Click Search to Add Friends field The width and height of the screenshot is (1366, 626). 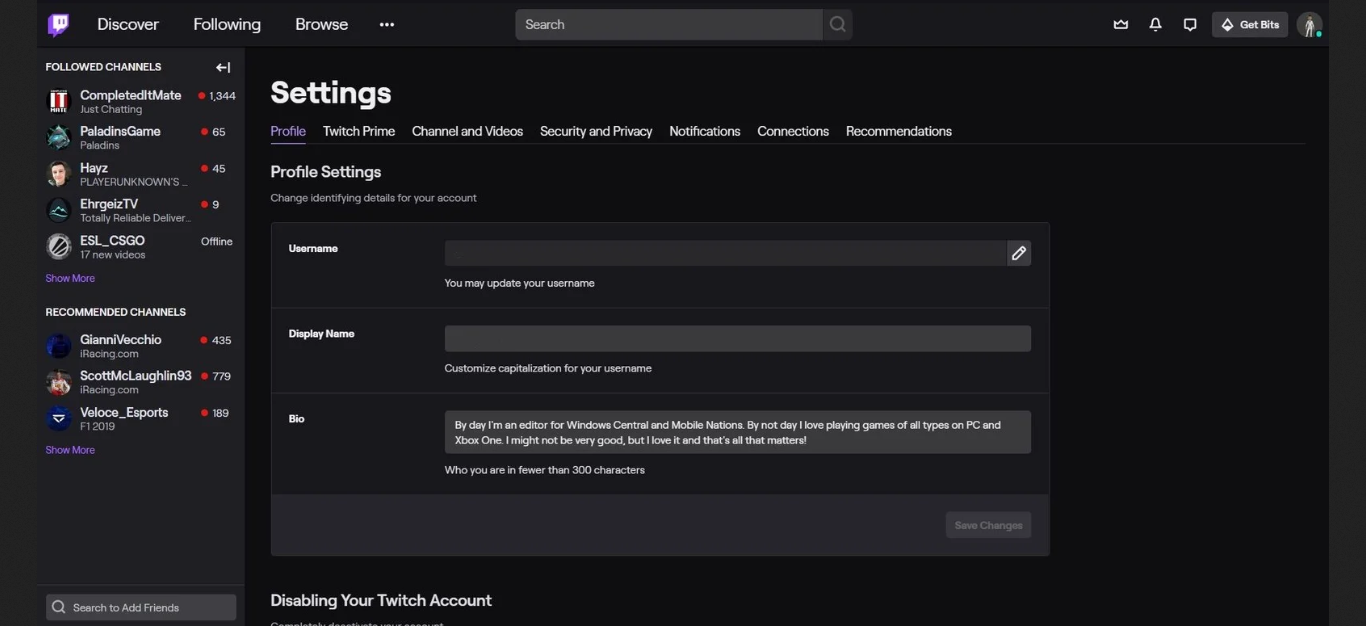141,607
